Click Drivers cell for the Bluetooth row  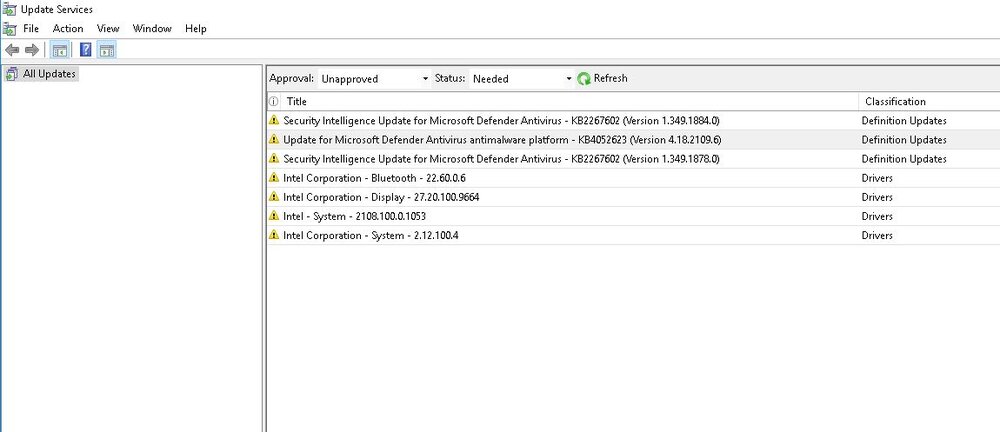[877, 178]
